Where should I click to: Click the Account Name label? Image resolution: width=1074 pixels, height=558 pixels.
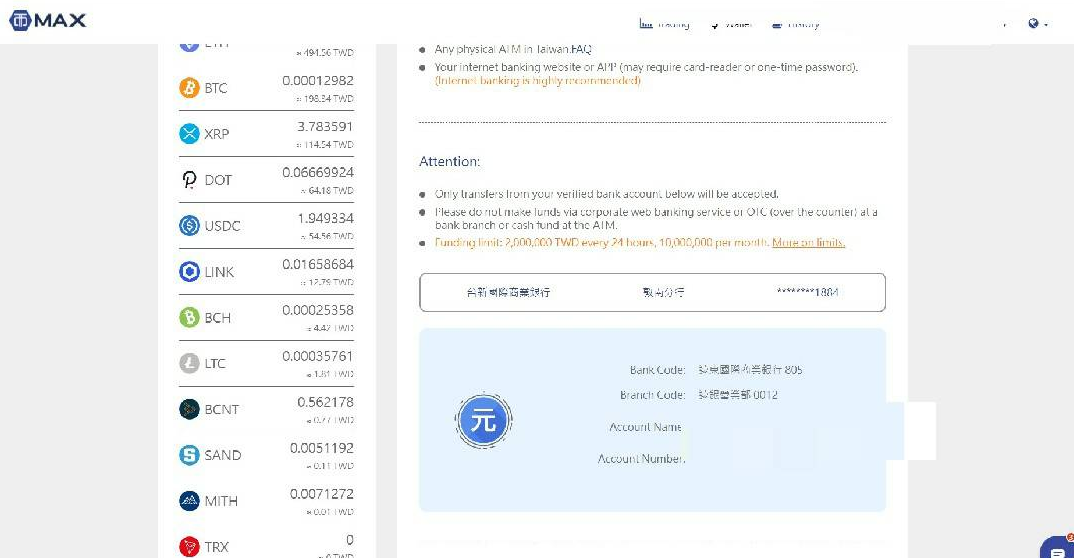tap(645, 427)
